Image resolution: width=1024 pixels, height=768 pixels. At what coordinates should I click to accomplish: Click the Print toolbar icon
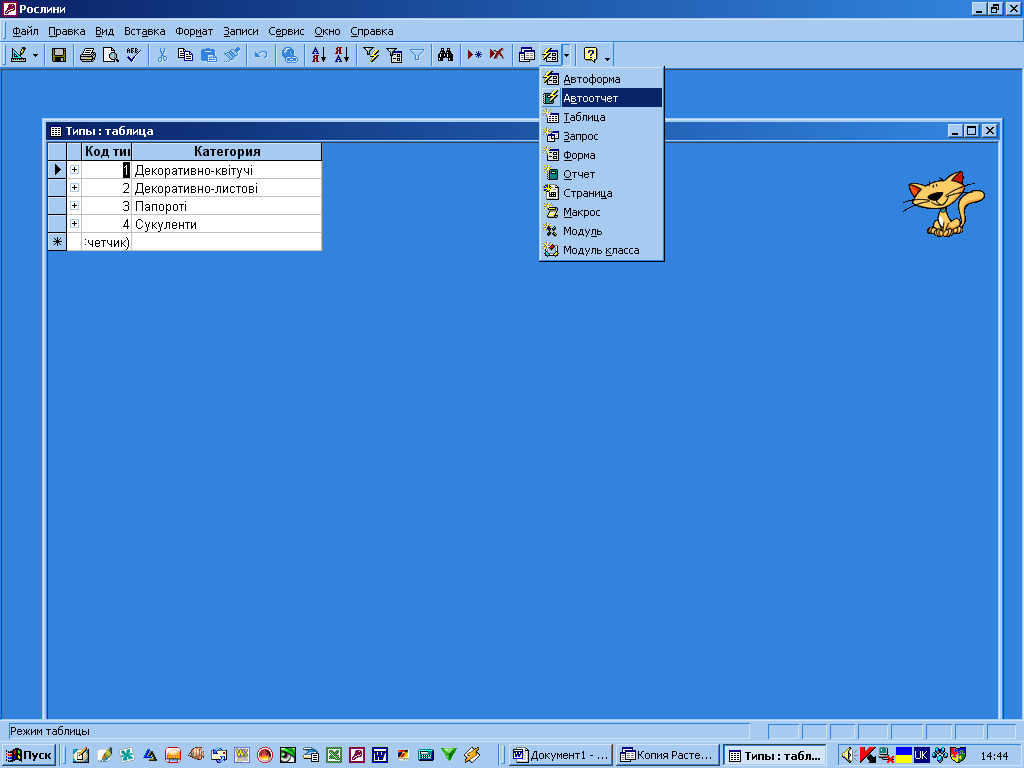pyautogui.click(x=88, y=55)
